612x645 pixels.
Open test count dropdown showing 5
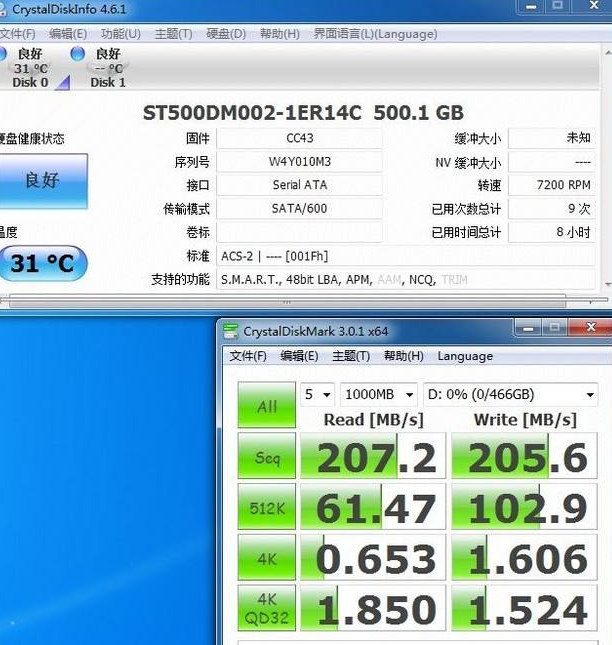(317, 394)
